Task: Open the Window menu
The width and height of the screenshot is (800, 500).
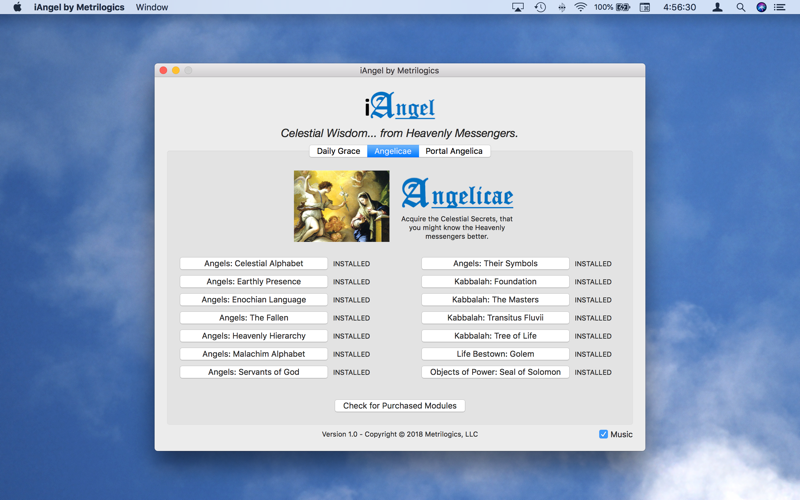Action: [x=152, y=7]
